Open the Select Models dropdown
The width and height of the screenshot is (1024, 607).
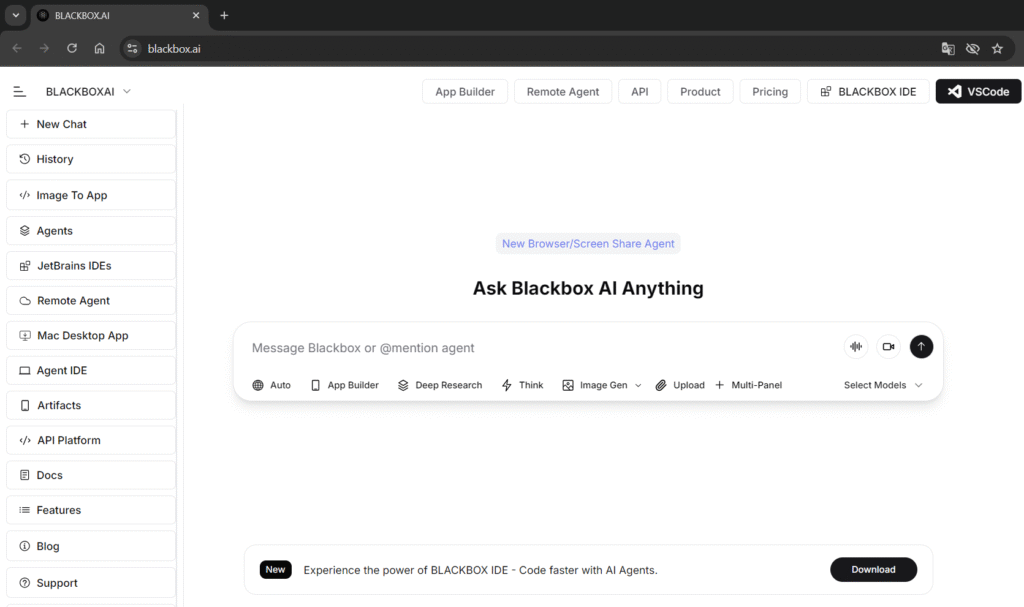[x=883, y=386]
